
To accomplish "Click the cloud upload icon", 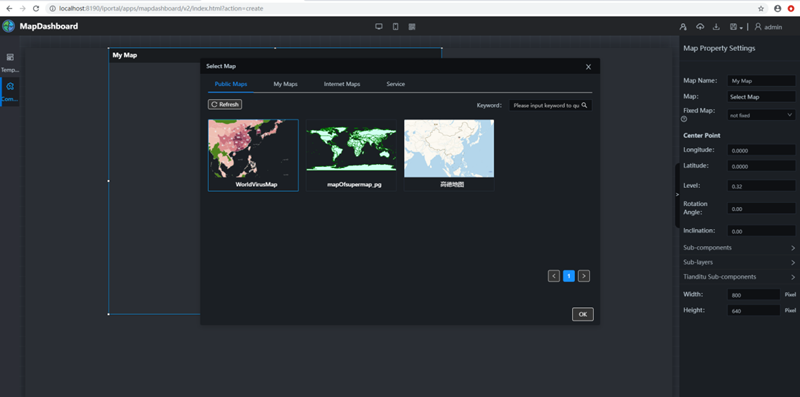I will [700, 27].
